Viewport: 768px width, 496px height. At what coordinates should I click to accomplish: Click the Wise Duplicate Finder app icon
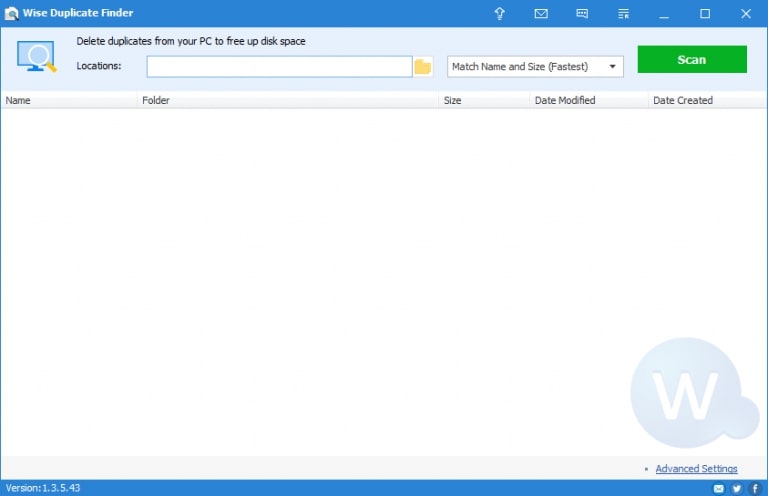11,13
